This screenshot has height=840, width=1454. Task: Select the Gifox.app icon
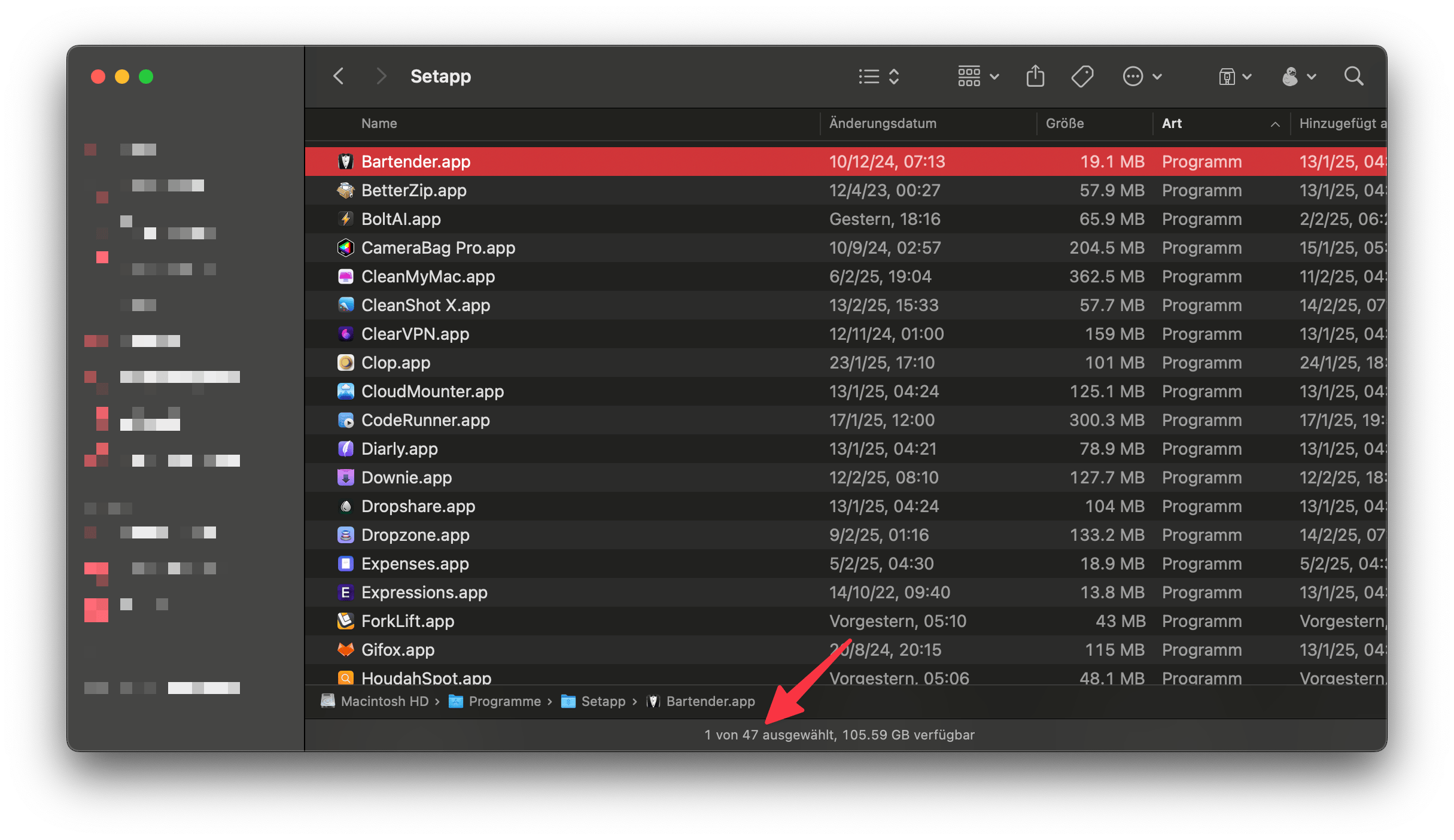point(346,650)
